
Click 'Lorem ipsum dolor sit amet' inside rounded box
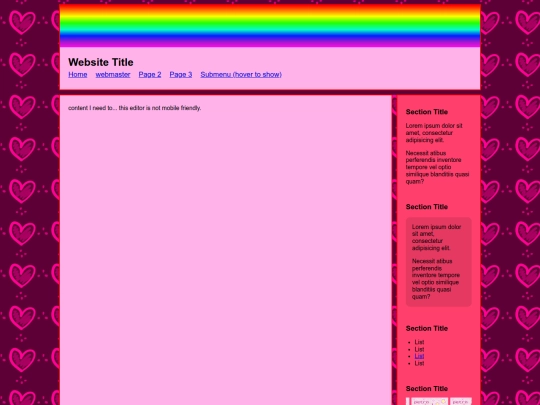tap(436, 237)
